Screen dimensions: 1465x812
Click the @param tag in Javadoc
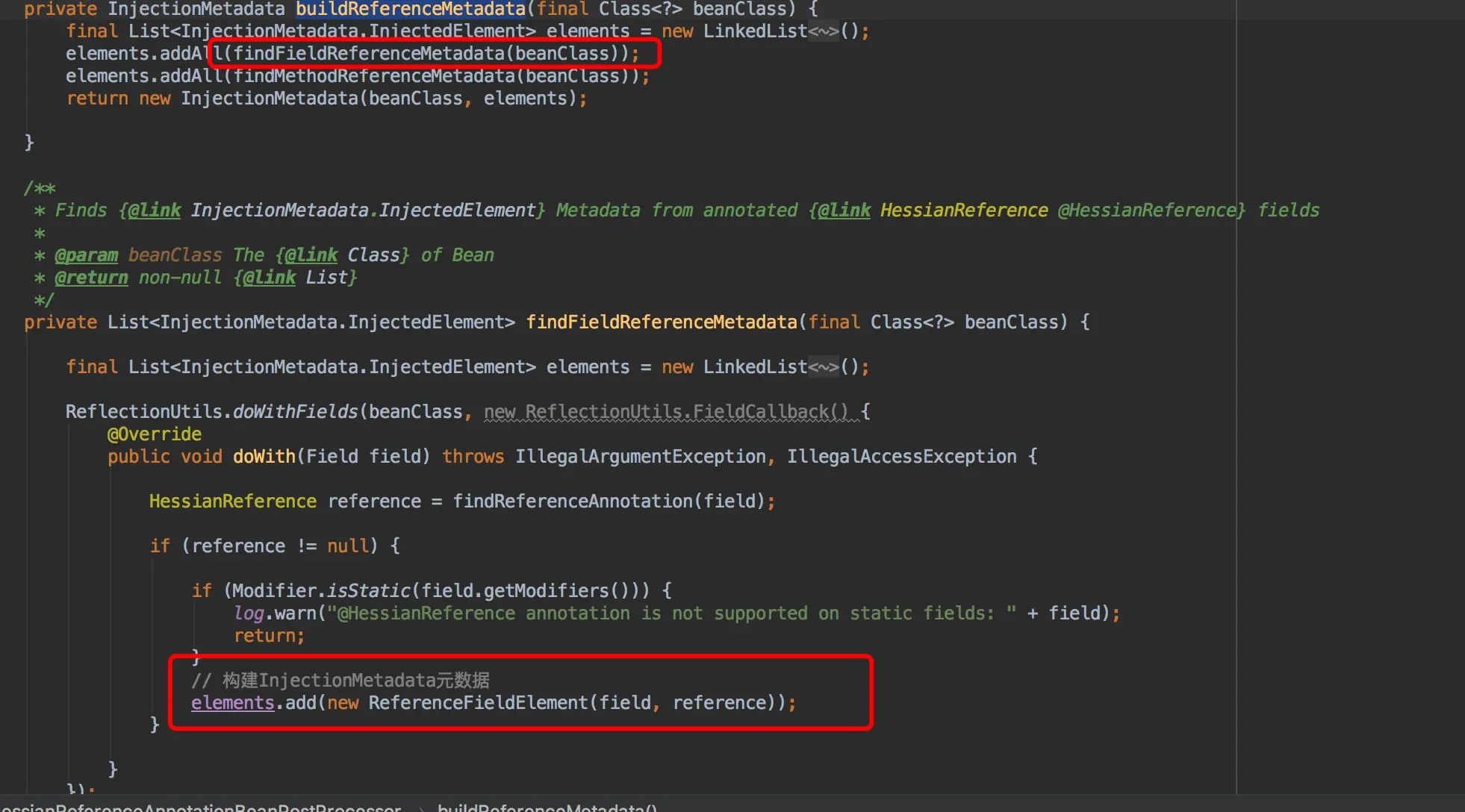[87, 255]
